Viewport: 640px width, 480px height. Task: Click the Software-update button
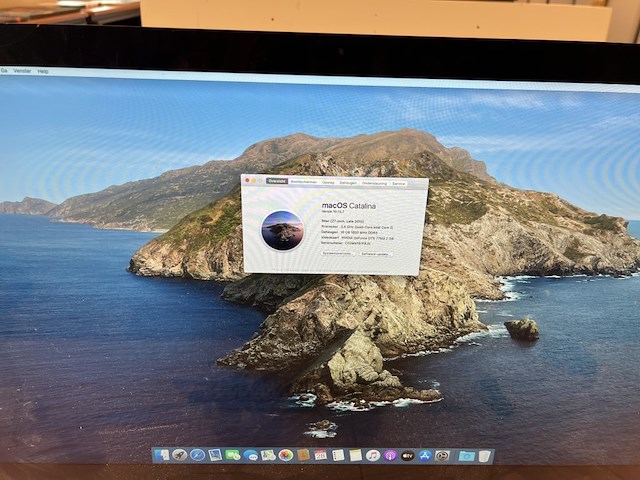tap(376, 253)
